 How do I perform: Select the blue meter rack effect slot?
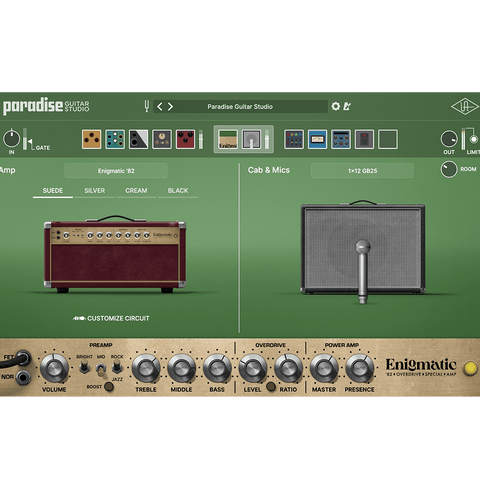tap(317, 139)
